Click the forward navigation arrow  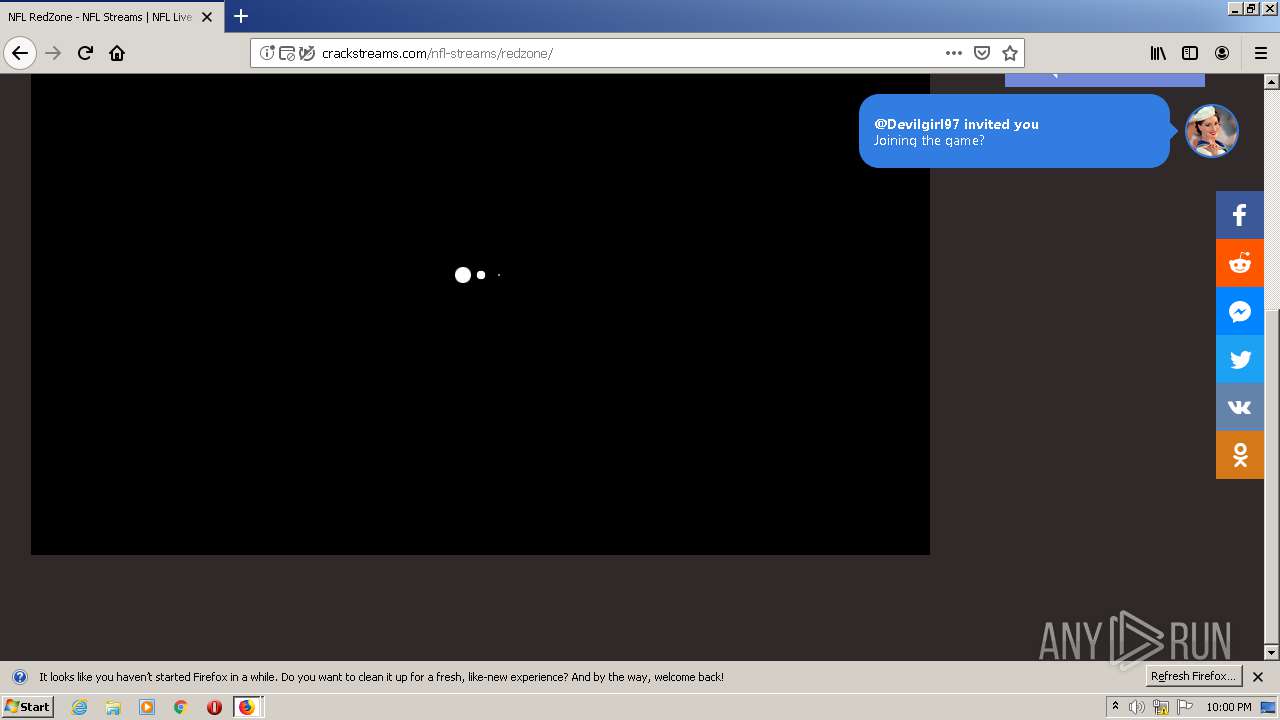click(53, 53)
